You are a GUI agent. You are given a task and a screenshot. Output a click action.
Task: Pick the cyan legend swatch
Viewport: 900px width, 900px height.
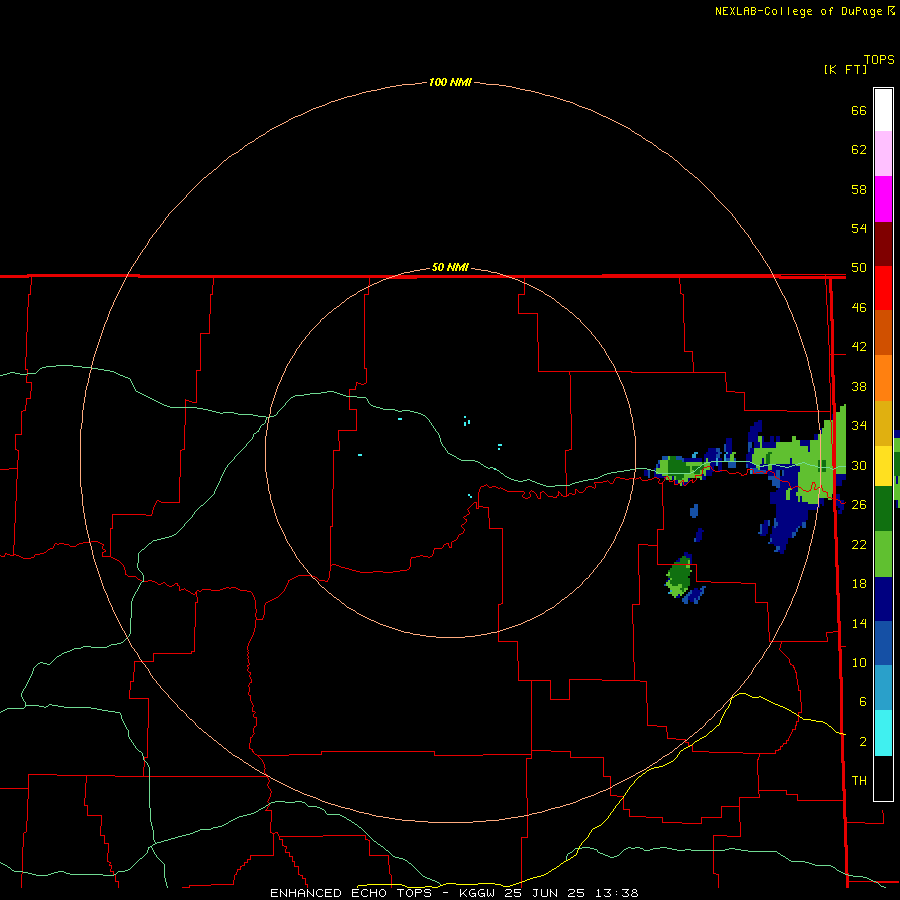click(883, 733)
